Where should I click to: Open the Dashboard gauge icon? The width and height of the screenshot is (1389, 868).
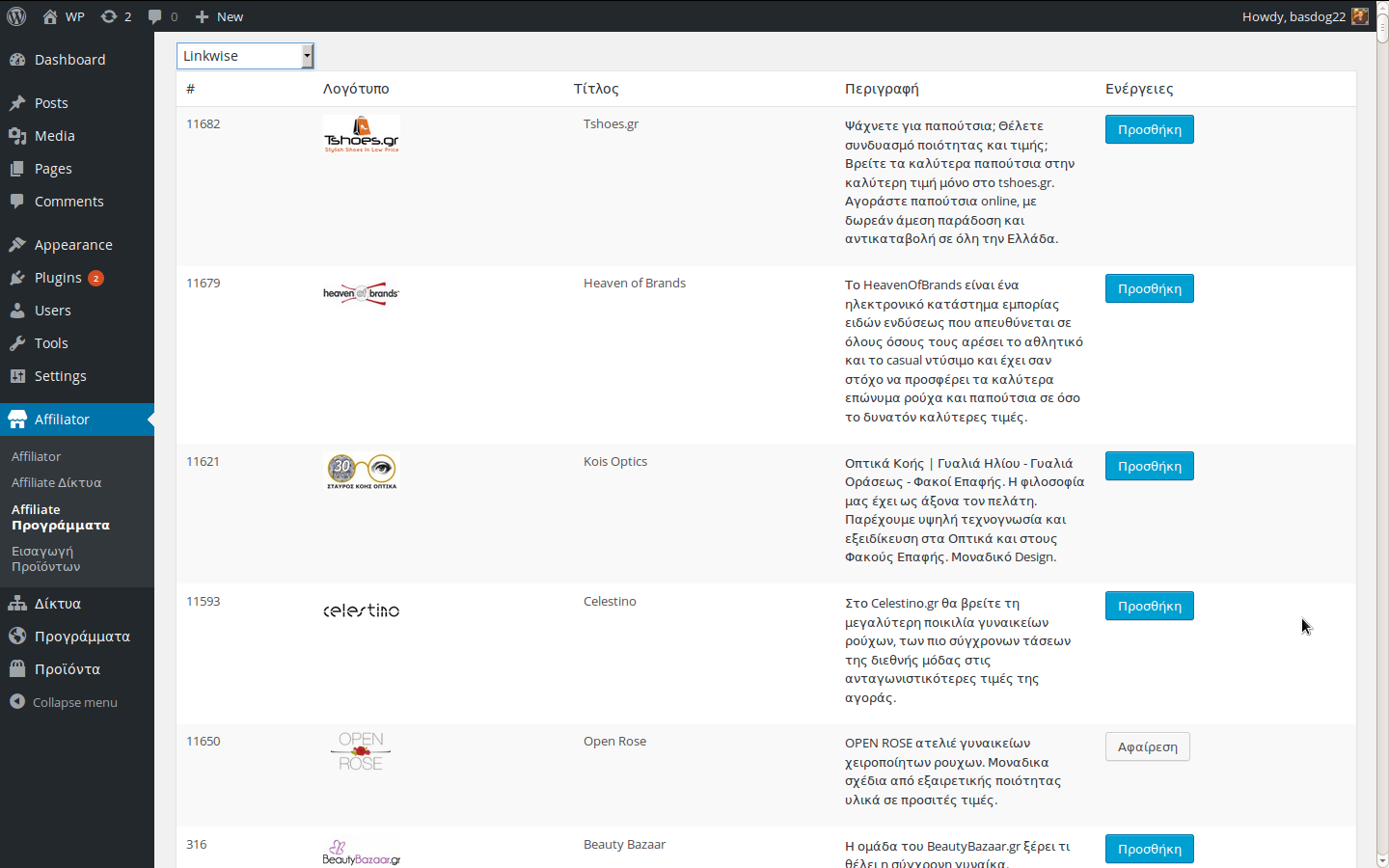pyautogui.click(x=17, y=60)
